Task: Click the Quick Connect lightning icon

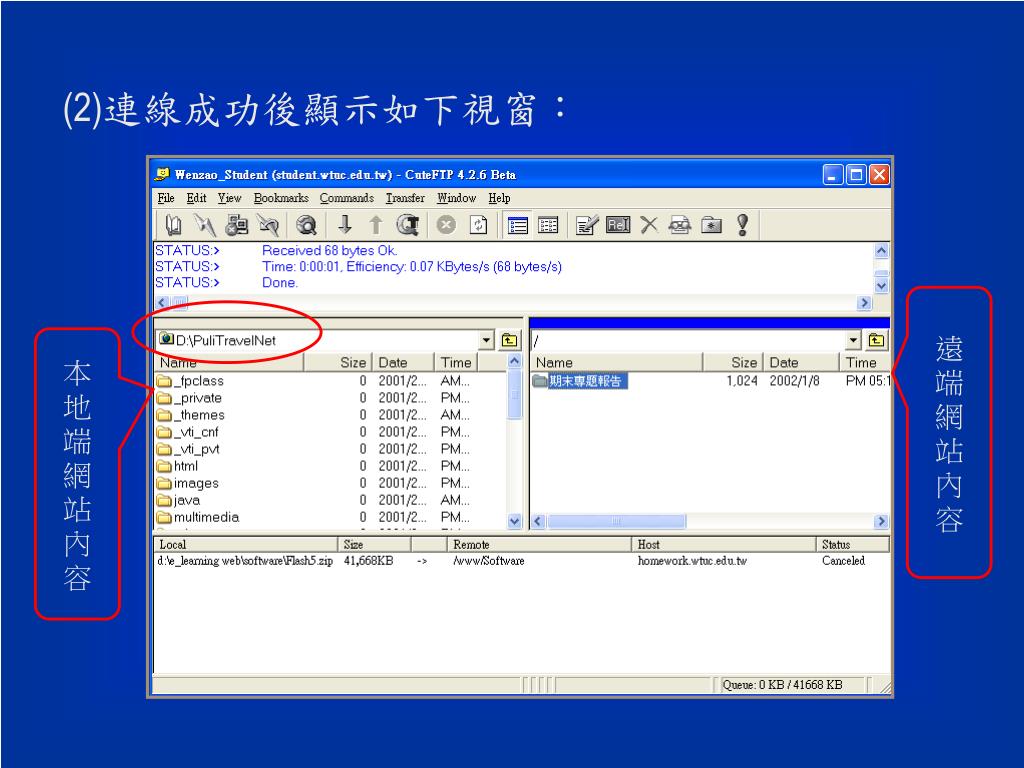Action: pos(204,225)
